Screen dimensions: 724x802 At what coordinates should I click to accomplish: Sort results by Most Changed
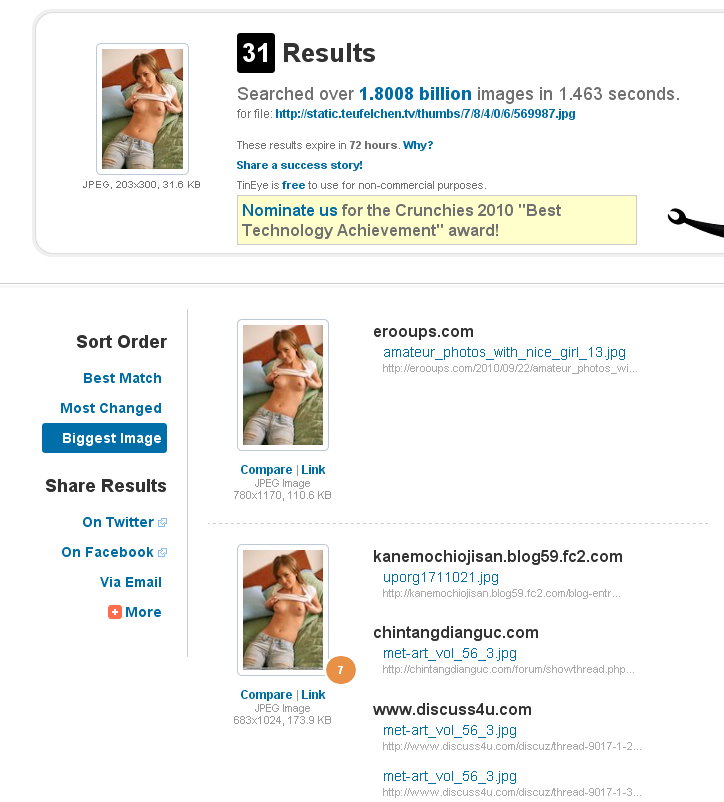[111, 408]
